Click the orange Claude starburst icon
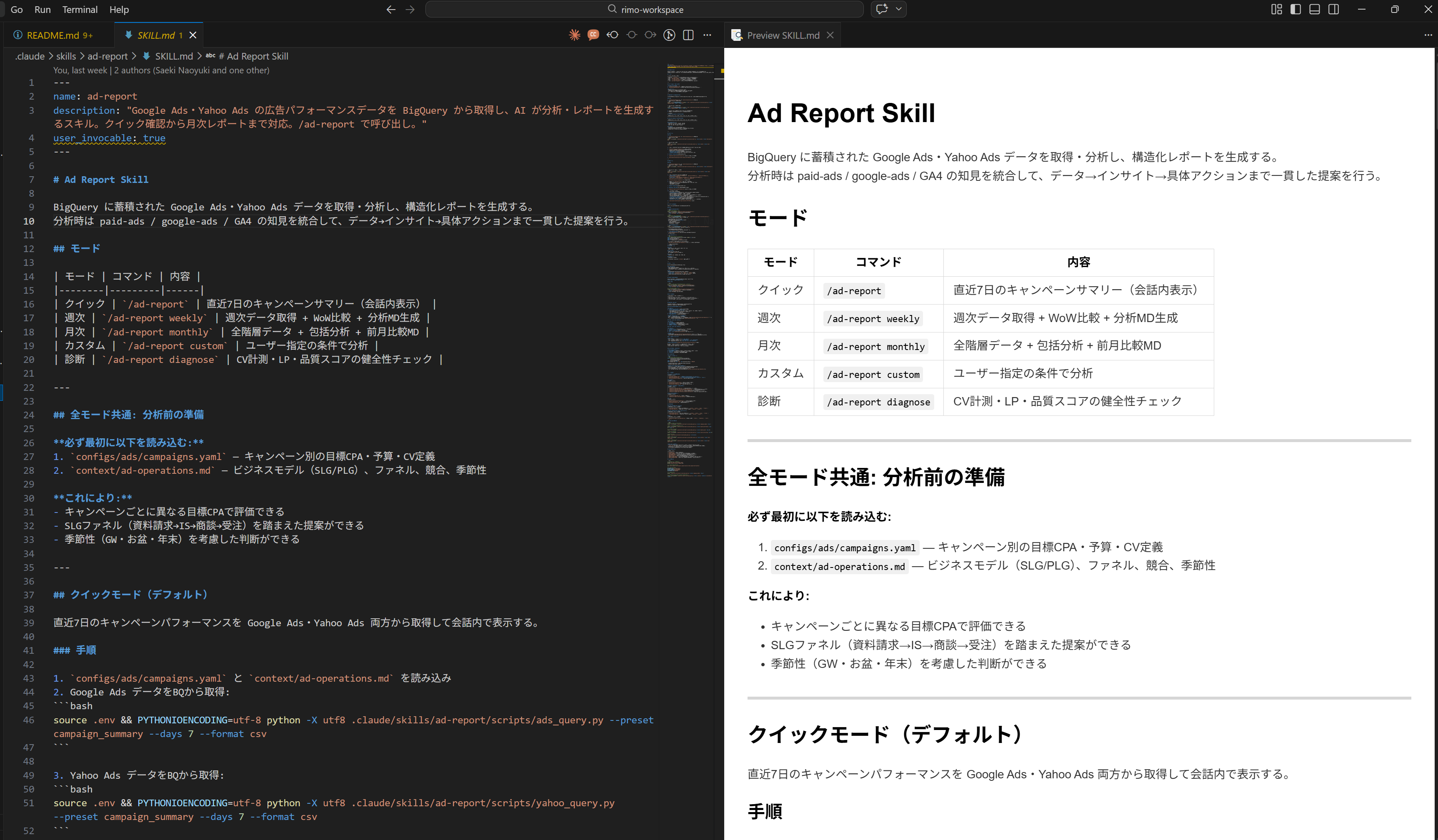The height and width of the screenshot is (840, 1438). pyautogui.click(x=574, y=35)
